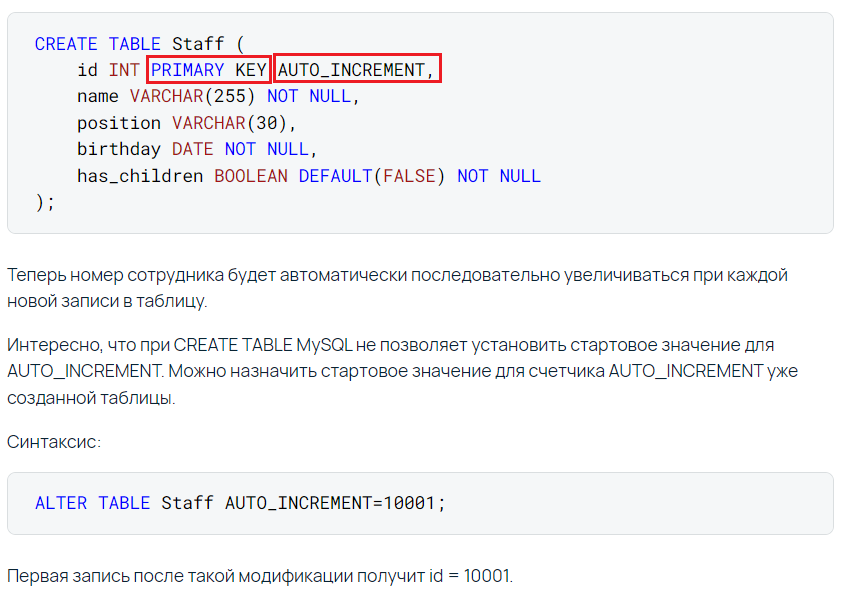This screenshot has width=852, height=601.
Task: Click the closing ');' of the code block
Action: click(45, 202)
